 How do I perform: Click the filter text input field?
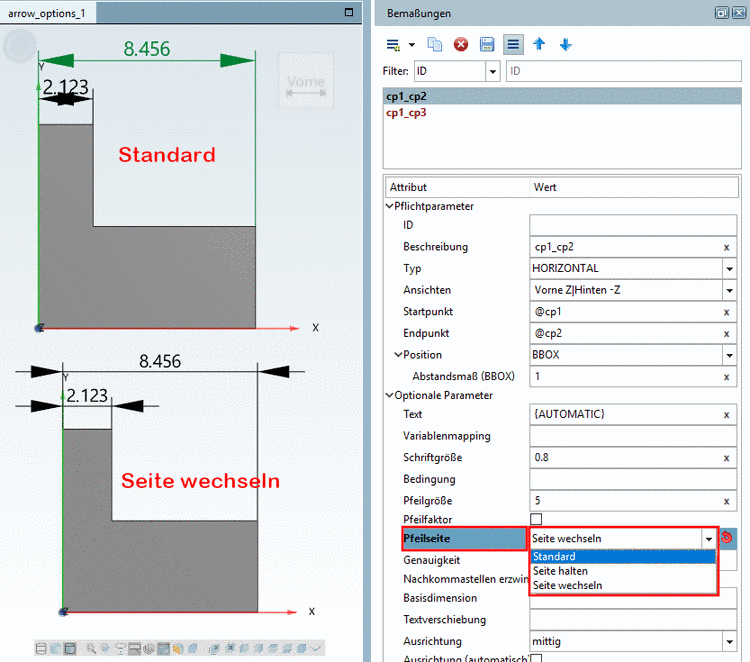coord(623,71)
